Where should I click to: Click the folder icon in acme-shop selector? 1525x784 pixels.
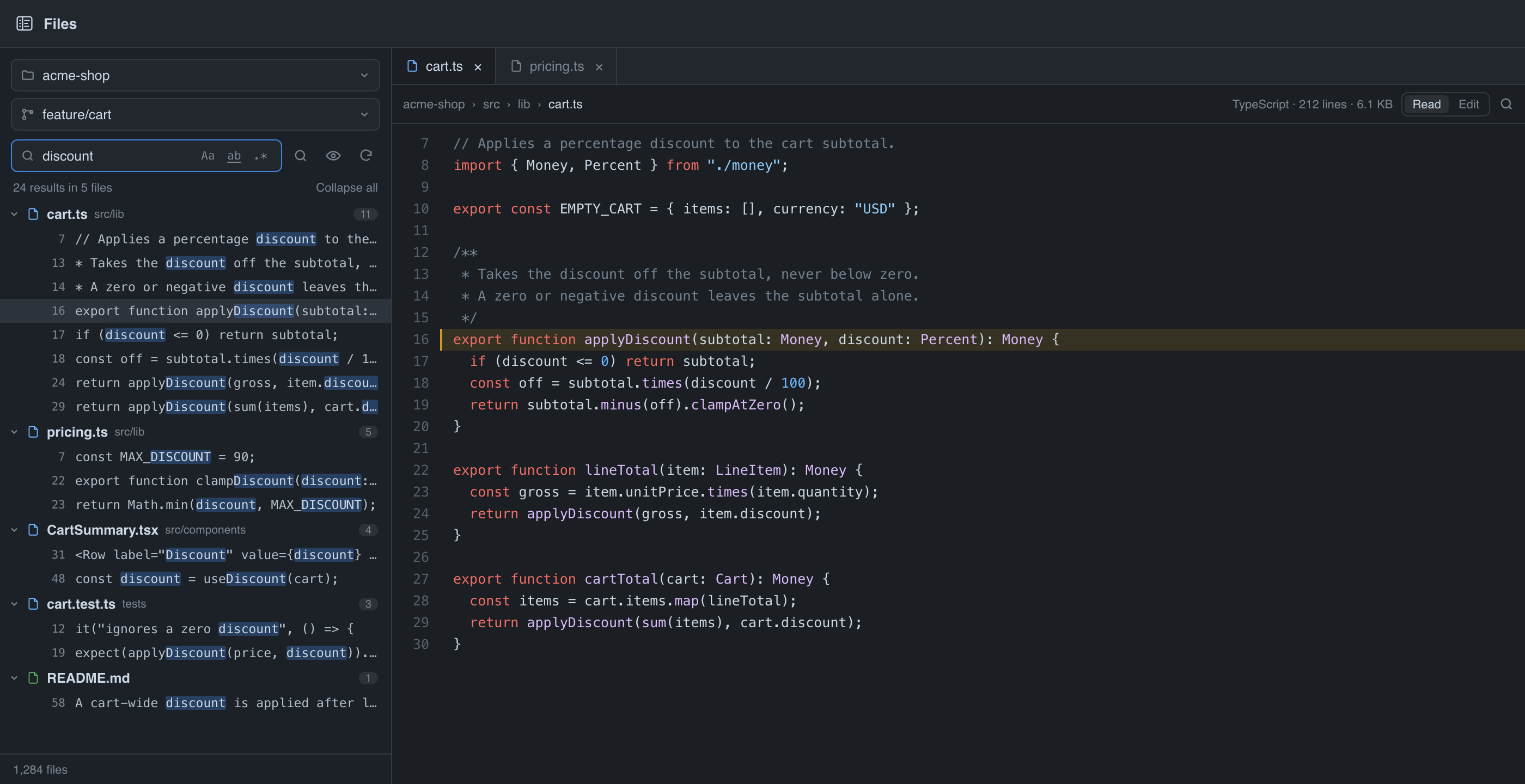pos(27,75)
